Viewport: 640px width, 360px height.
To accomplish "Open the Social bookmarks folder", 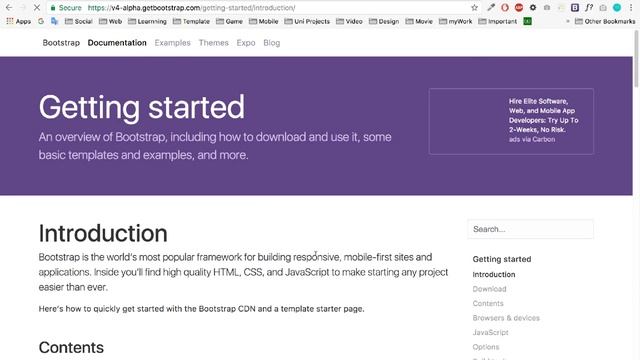I will click(x=78, y=21).
